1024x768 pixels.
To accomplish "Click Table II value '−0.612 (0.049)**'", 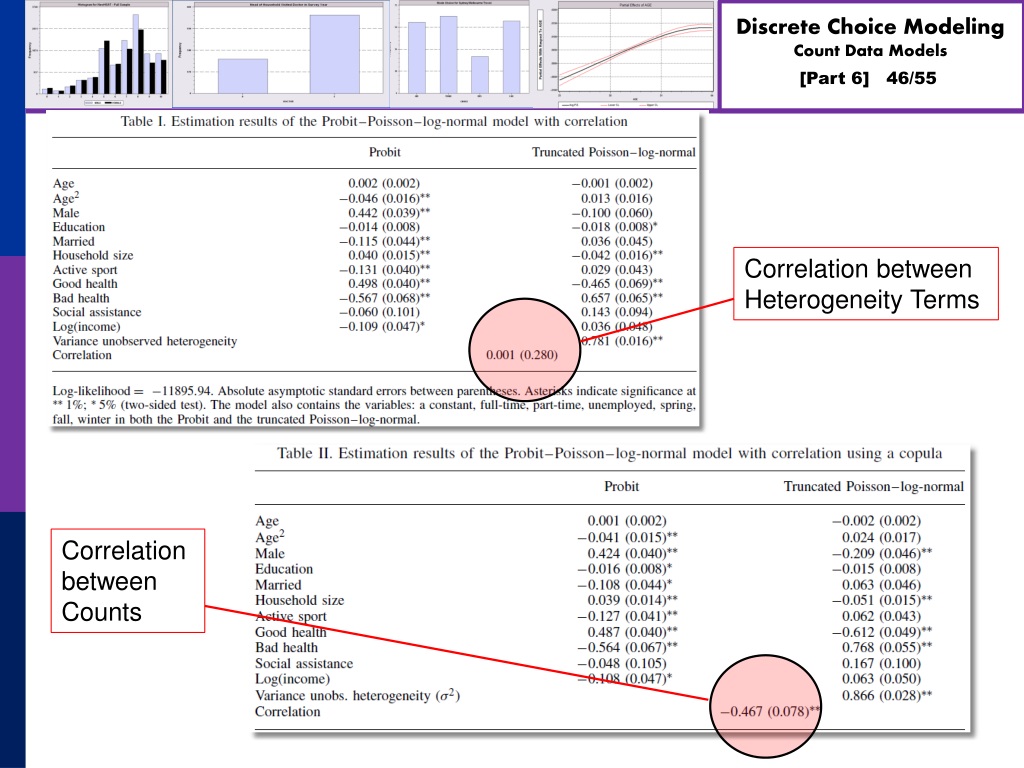I will click(x=882, y=632).
